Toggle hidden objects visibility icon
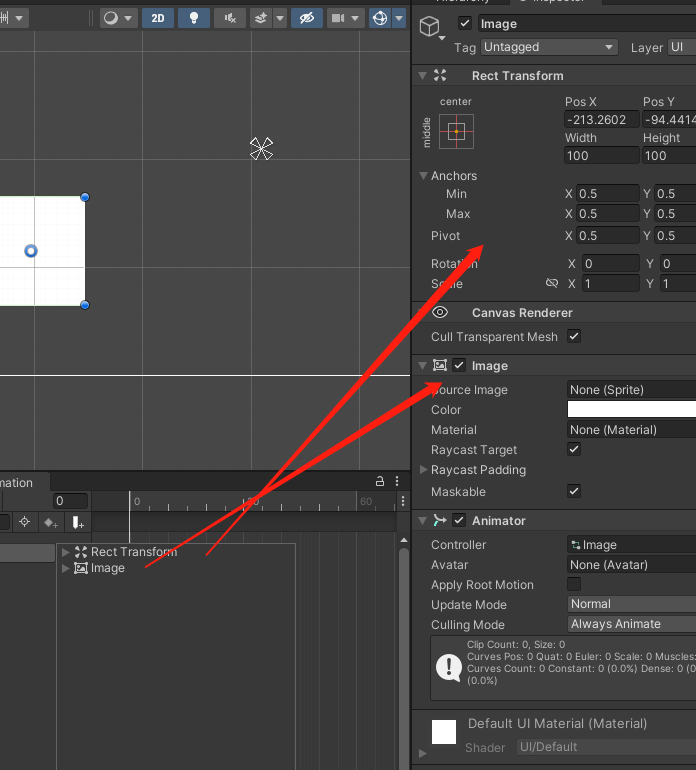696x770 pixels. (306, 18)
